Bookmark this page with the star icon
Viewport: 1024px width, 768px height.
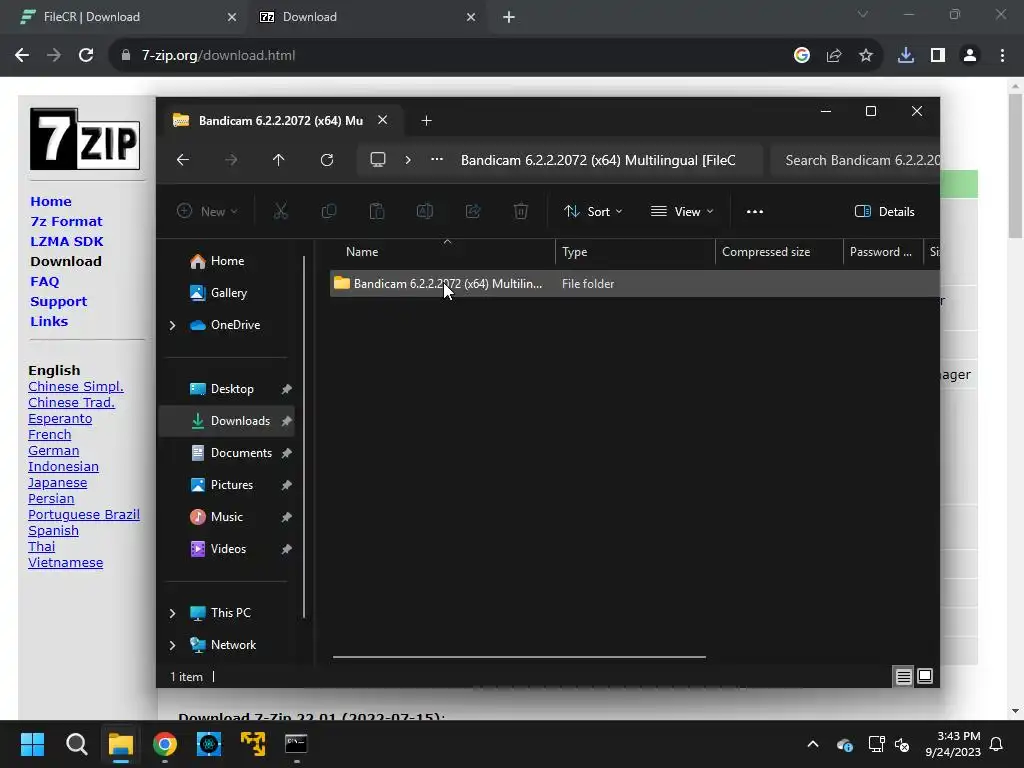pyautogui.click(x=866, y=56)
